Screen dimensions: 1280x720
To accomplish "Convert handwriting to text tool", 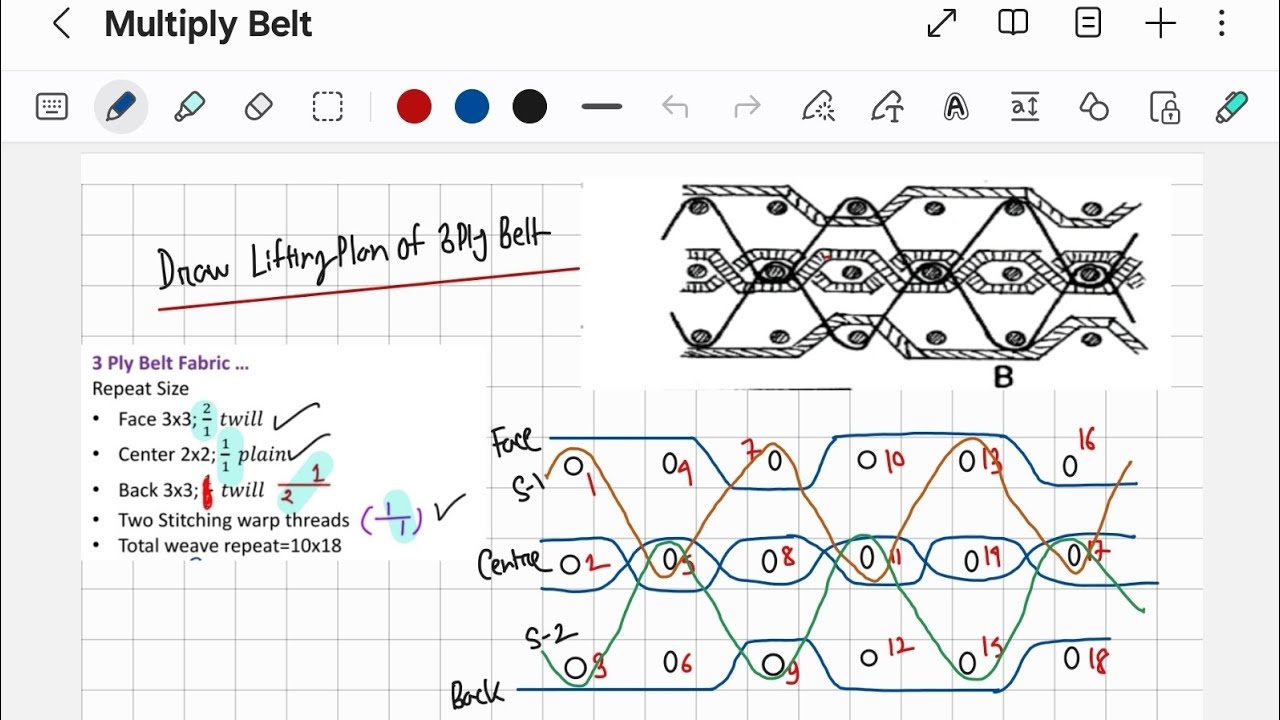I will 888,107.
